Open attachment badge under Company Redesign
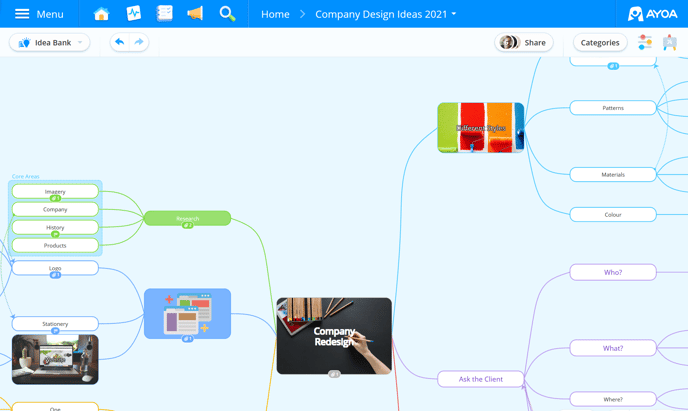This screenshot has height=411, width=688. 334,374
